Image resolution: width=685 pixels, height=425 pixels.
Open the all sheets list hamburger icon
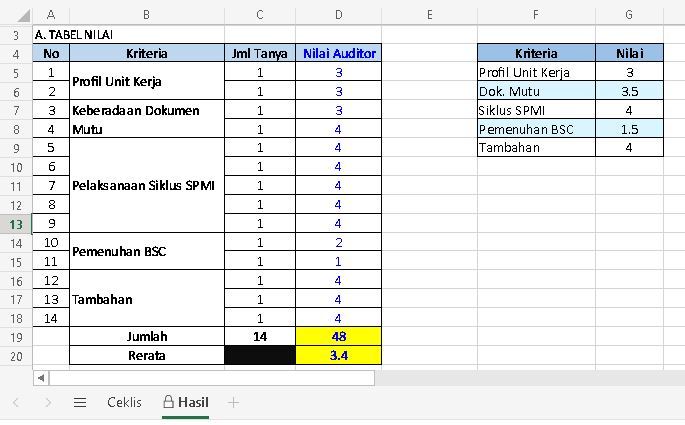pyautogui.click(x=80, y=402)
